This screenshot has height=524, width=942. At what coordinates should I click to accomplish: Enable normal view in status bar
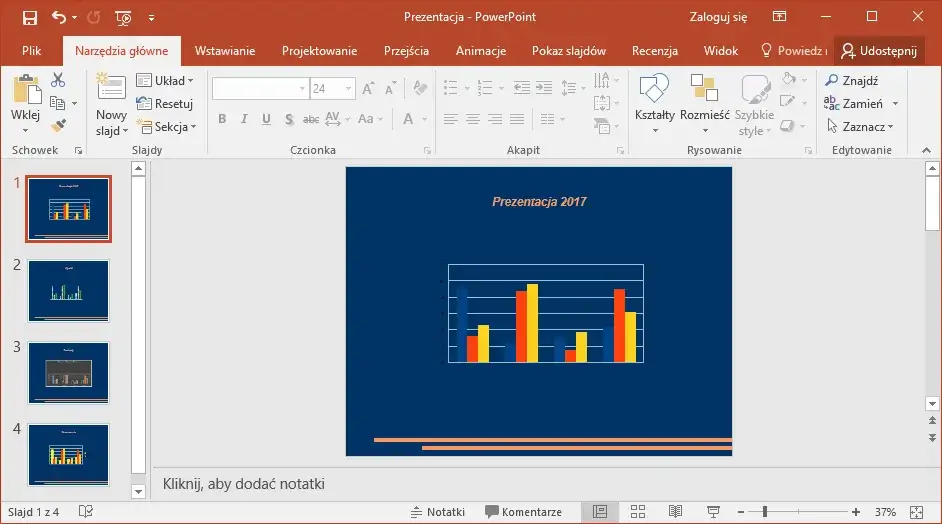[x=599, y=512]
